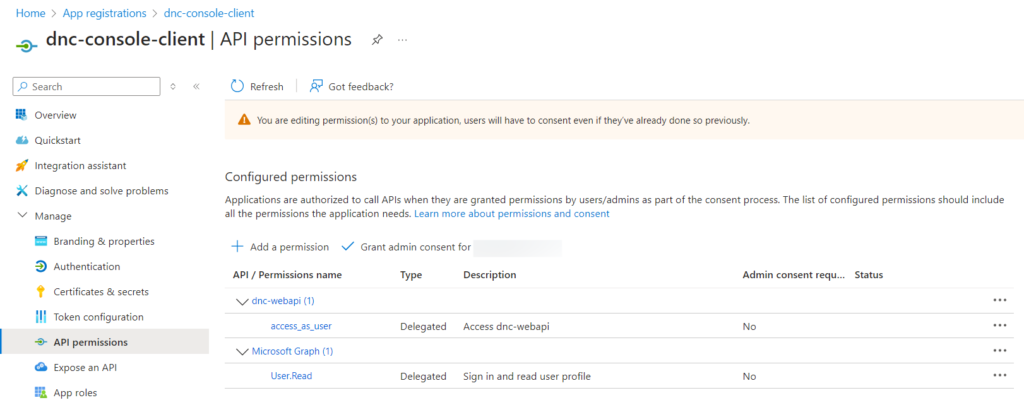
Task: Click the Overview sidebar icon
Action: (22, 115)
